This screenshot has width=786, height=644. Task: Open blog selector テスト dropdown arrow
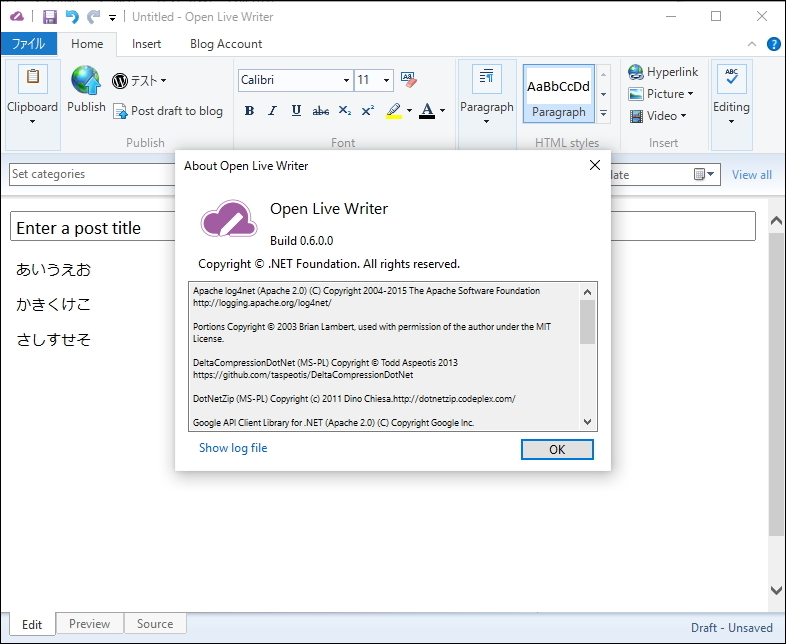163,81
